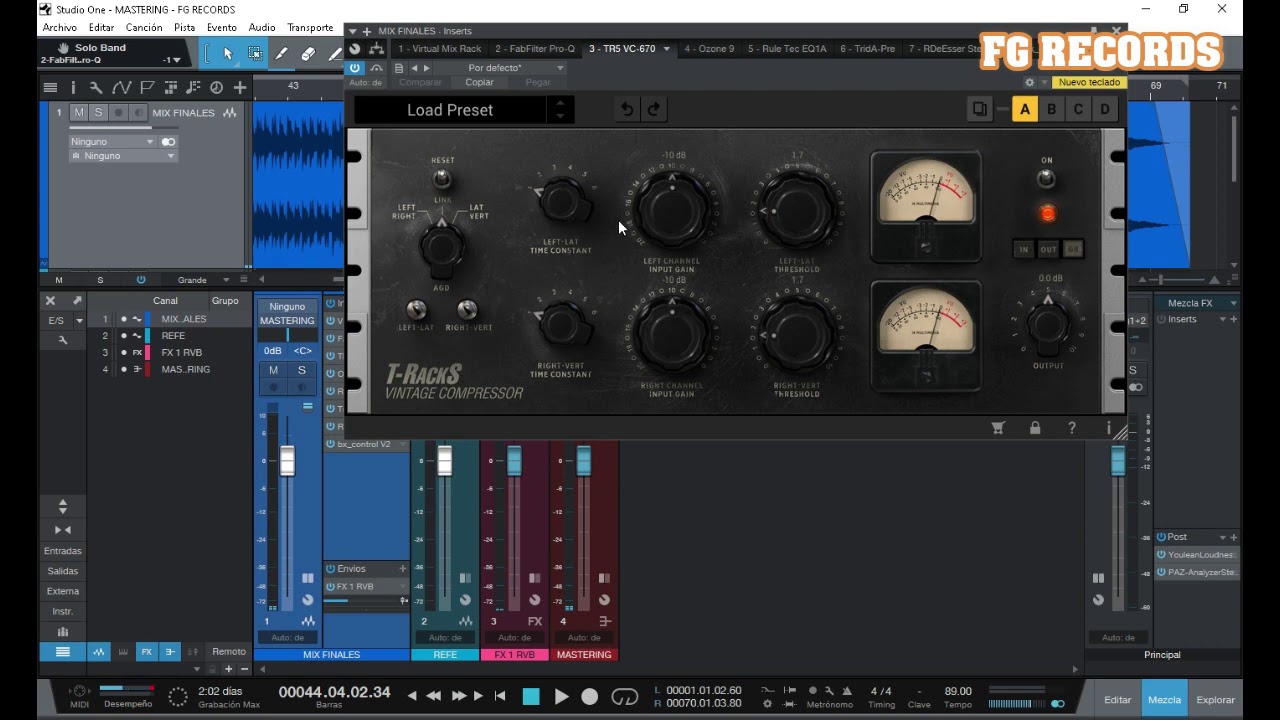
Task: Open the Archivo menu
Action: pos(60,27)
